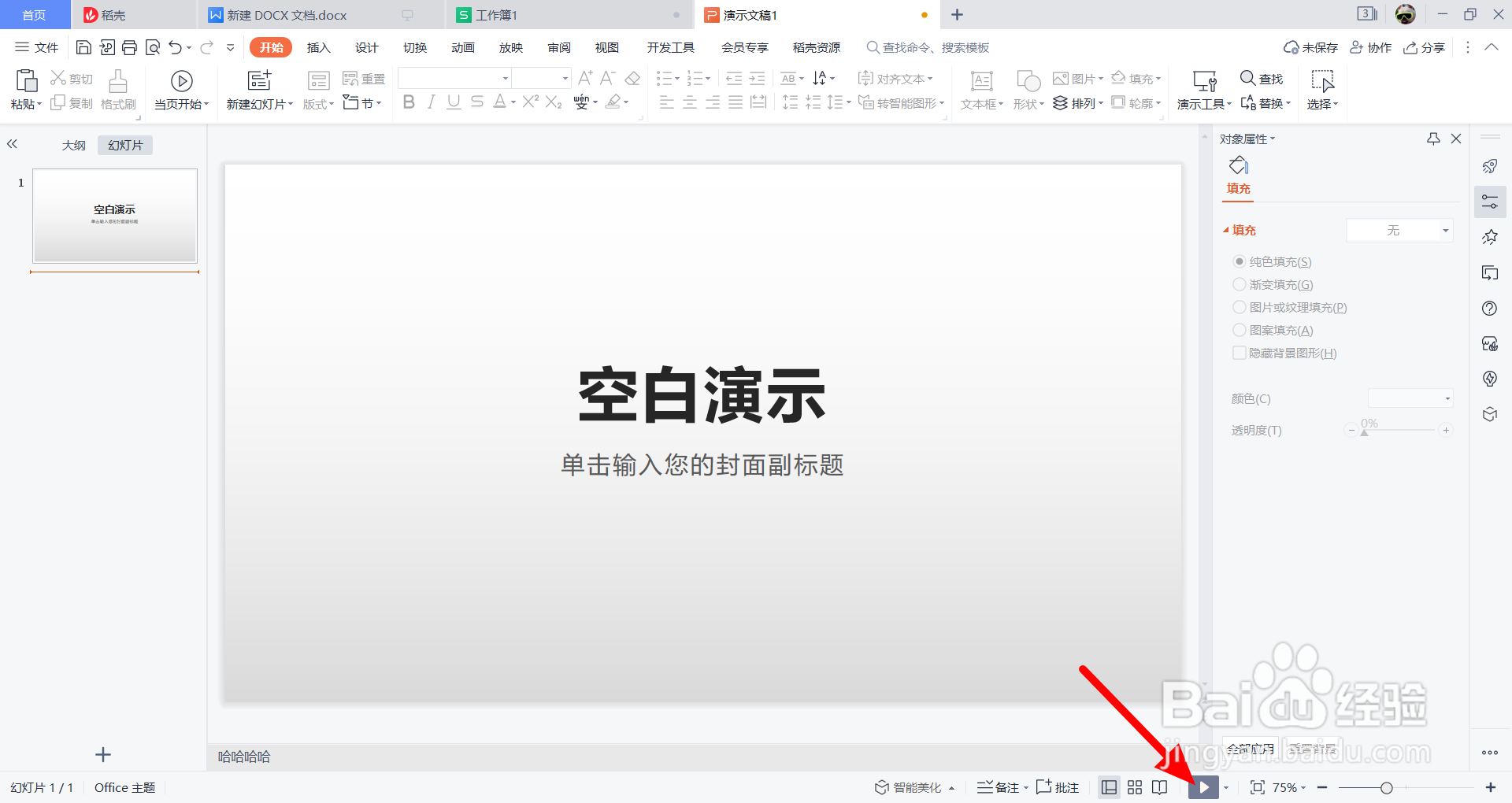
Task: Switch to 工作簿1 document tab
Action: coord(569,15)
